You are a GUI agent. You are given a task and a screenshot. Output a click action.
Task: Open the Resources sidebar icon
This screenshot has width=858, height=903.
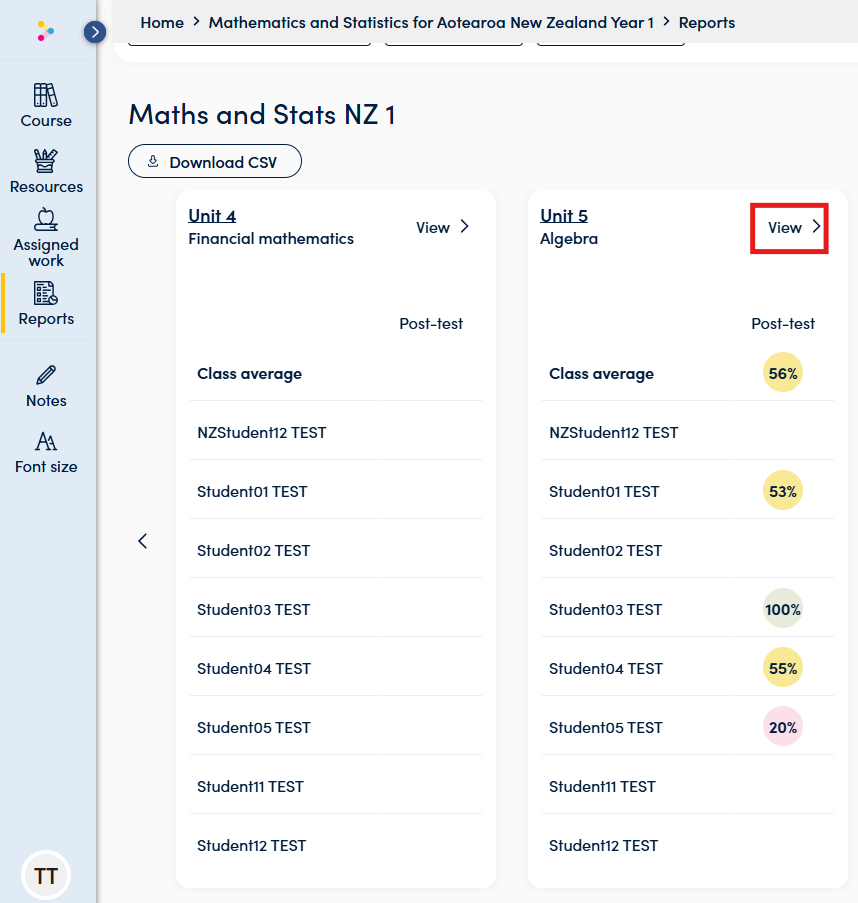coord(46,171)
